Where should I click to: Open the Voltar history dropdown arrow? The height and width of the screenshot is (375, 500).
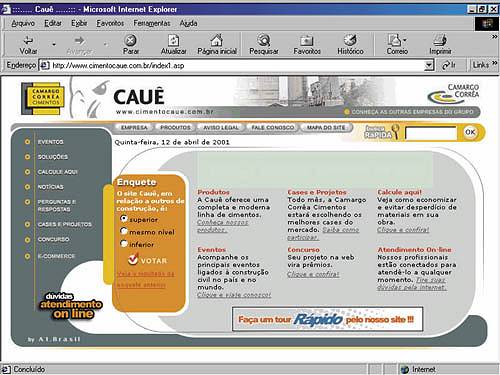(x=54, y=44)
